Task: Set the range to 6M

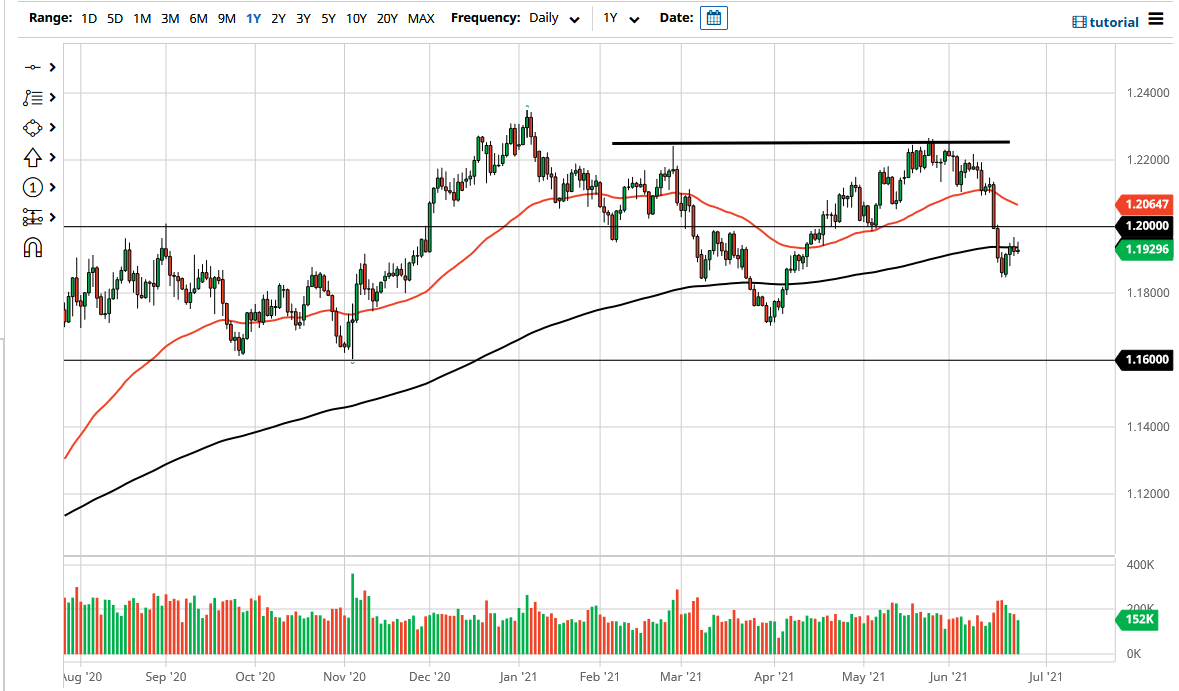Action: 198,18
